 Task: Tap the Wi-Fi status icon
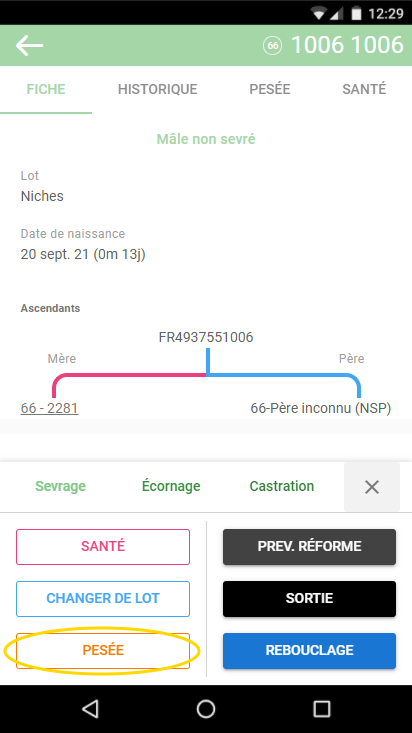tap(320, 14)
